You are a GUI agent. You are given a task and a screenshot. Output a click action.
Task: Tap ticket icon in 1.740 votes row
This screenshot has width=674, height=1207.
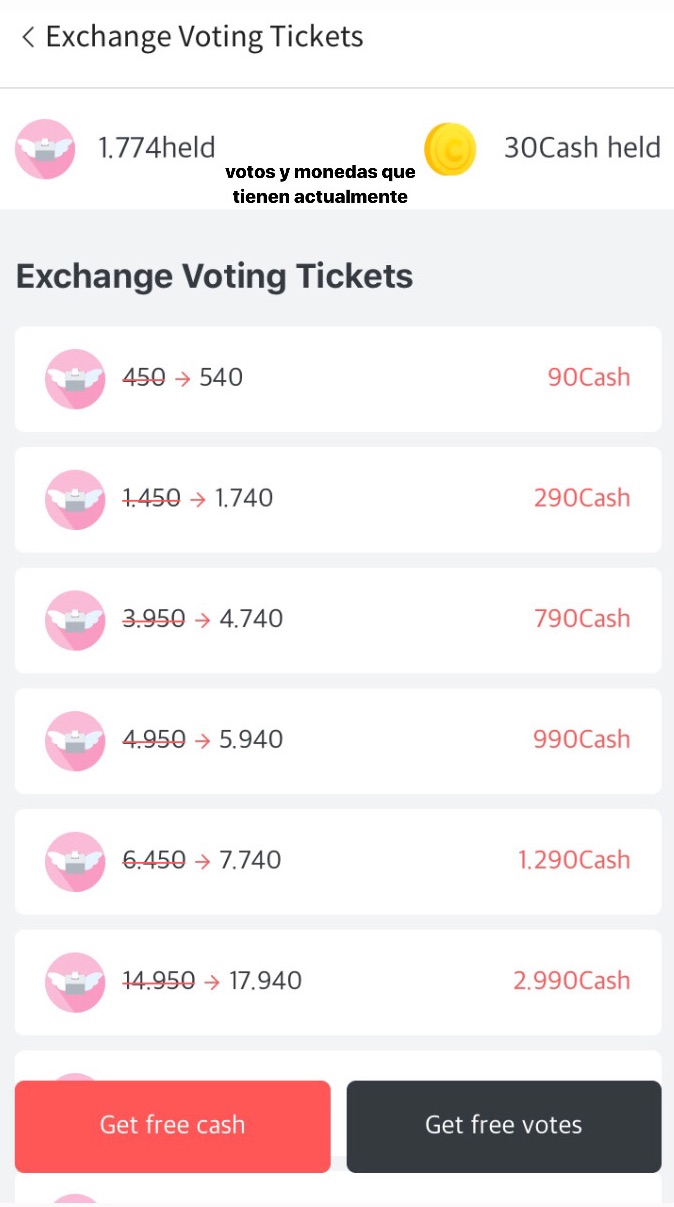click(75, 499)
